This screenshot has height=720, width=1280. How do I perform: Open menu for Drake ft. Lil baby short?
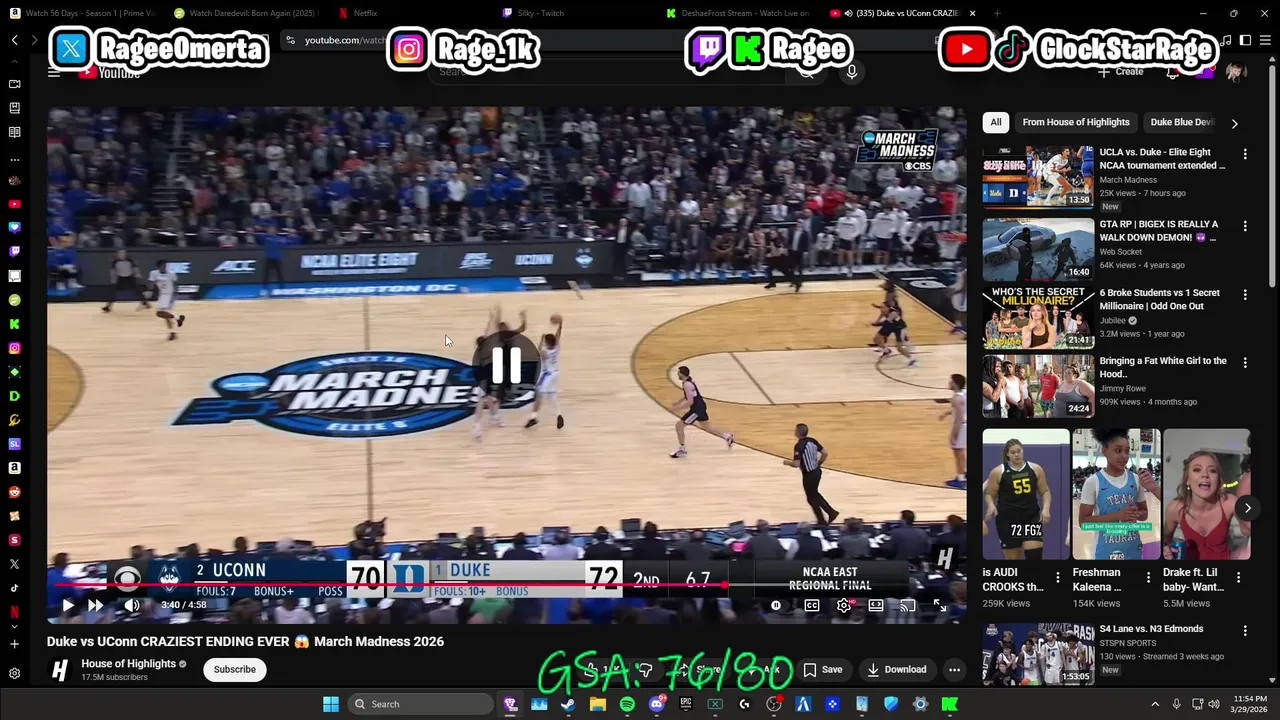(x=1238, y=577)
